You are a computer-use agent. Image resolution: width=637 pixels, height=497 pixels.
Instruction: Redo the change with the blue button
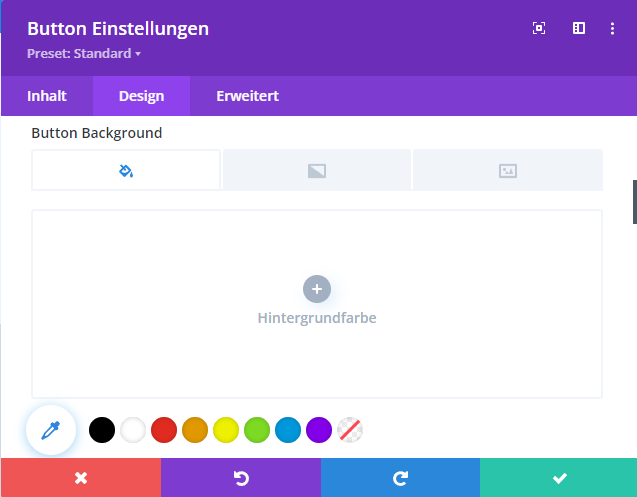click(400, 478)
